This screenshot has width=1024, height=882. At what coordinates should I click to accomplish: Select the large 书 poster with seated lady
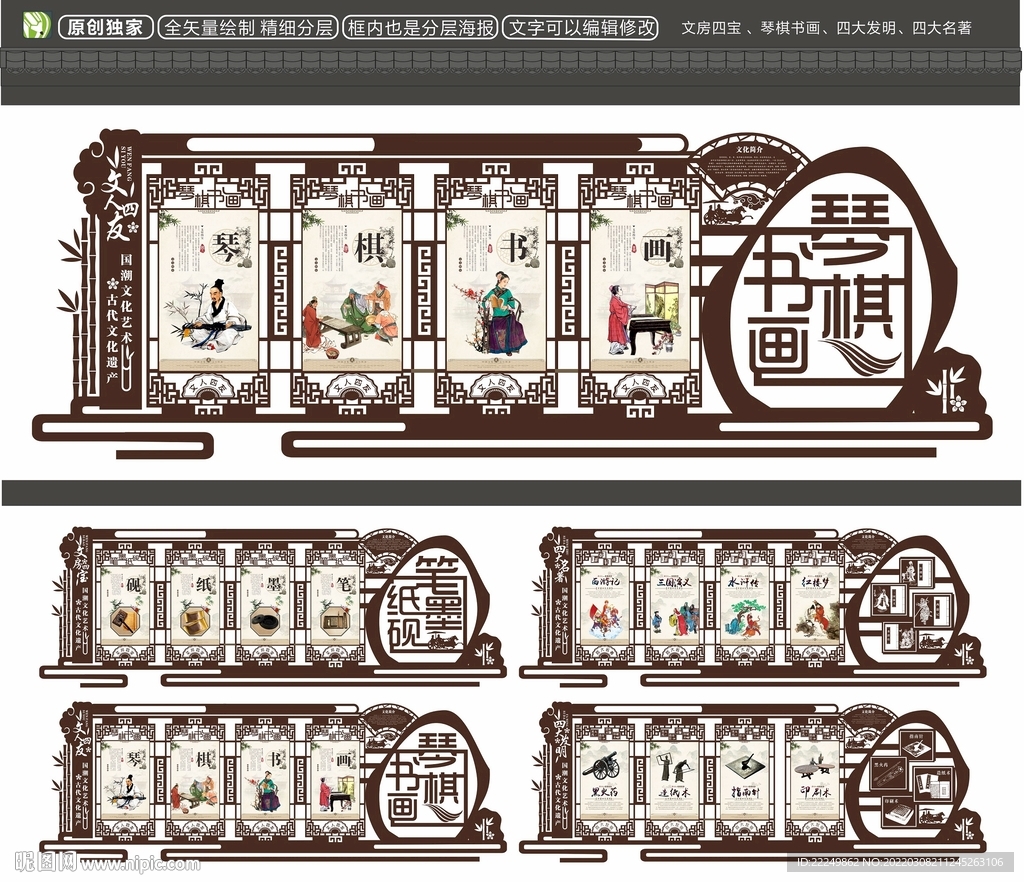coord(496,288)
